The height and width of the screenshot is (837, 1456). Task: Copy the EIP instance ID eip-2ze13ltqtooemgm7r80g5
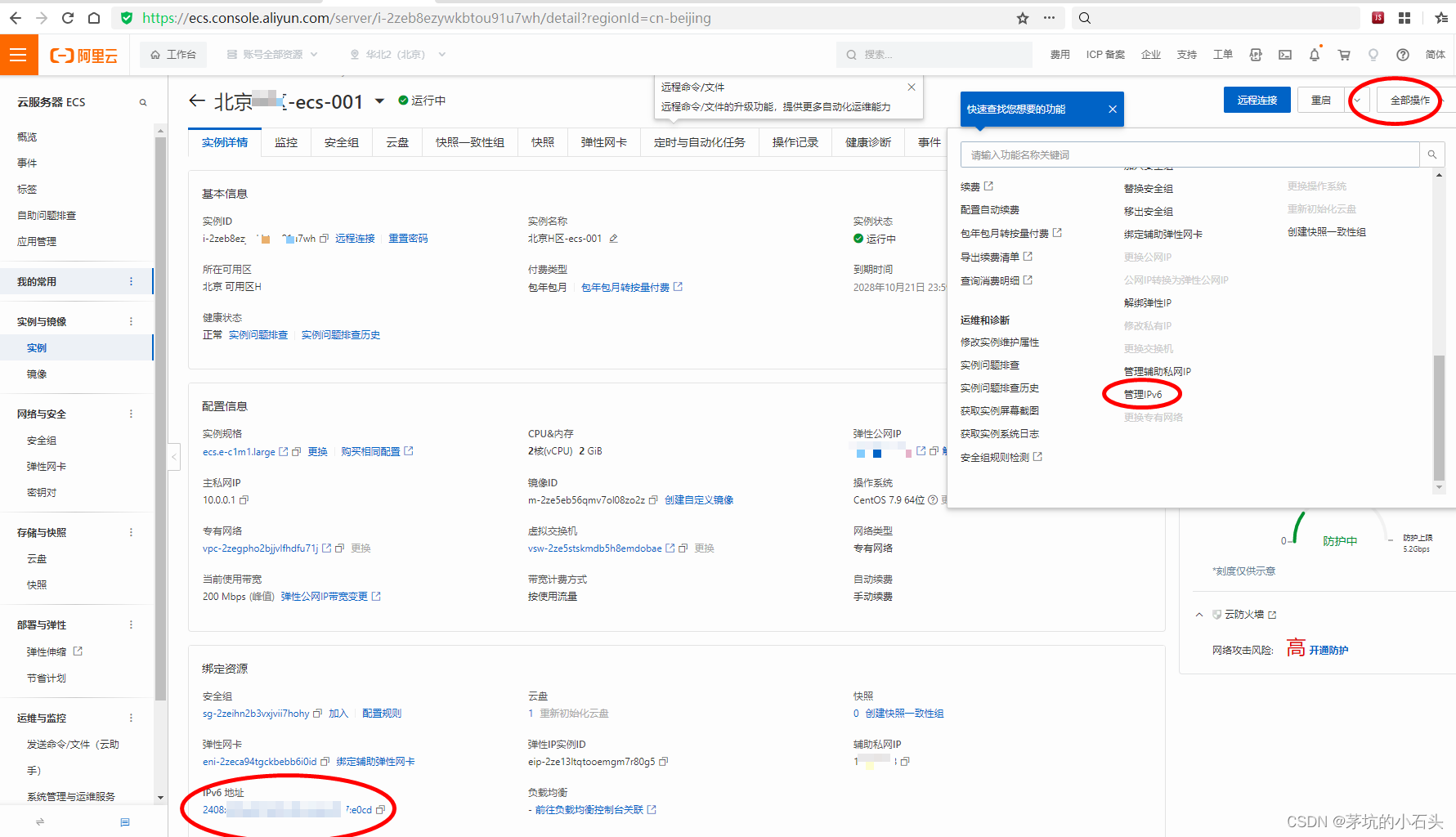[664, 762]
